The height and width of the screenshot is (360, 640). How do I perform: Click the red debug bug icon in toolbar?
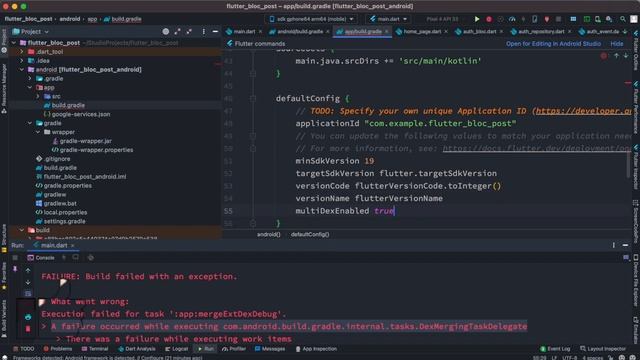coord(489,19)
